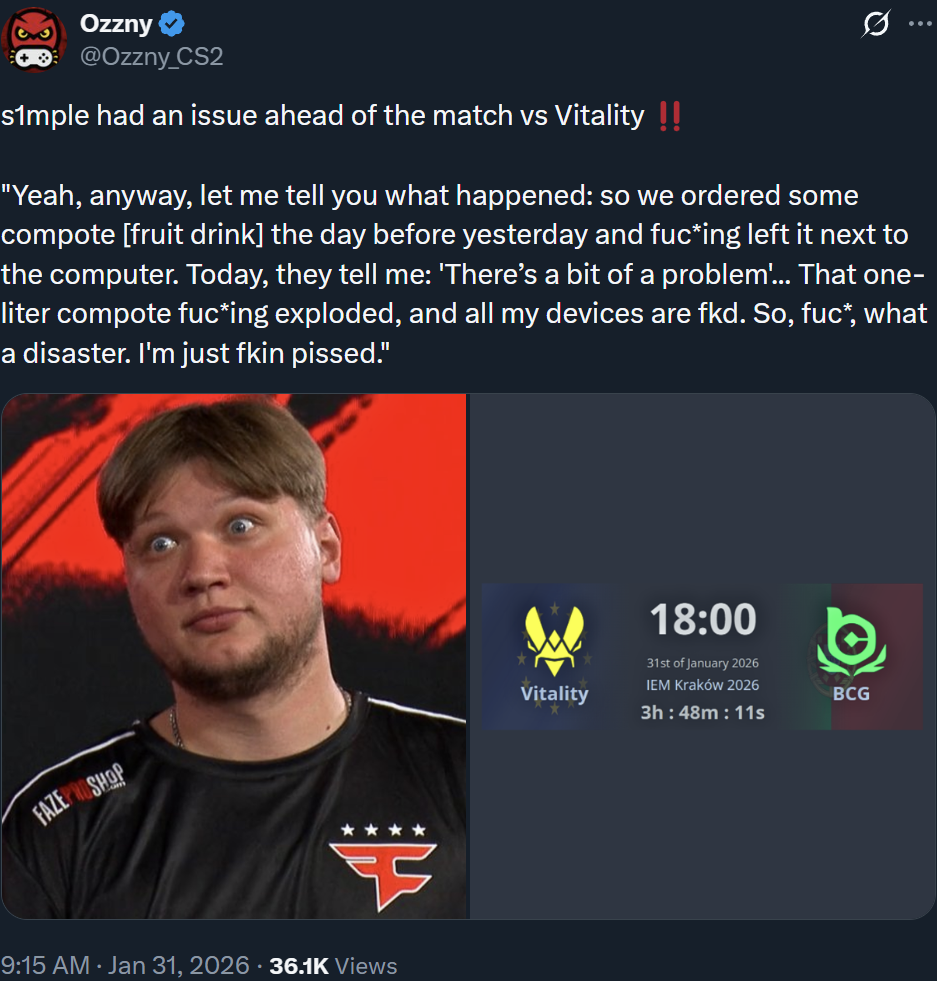
Task: Click the Vitality bee logo
Action: [x=554, y=640]
